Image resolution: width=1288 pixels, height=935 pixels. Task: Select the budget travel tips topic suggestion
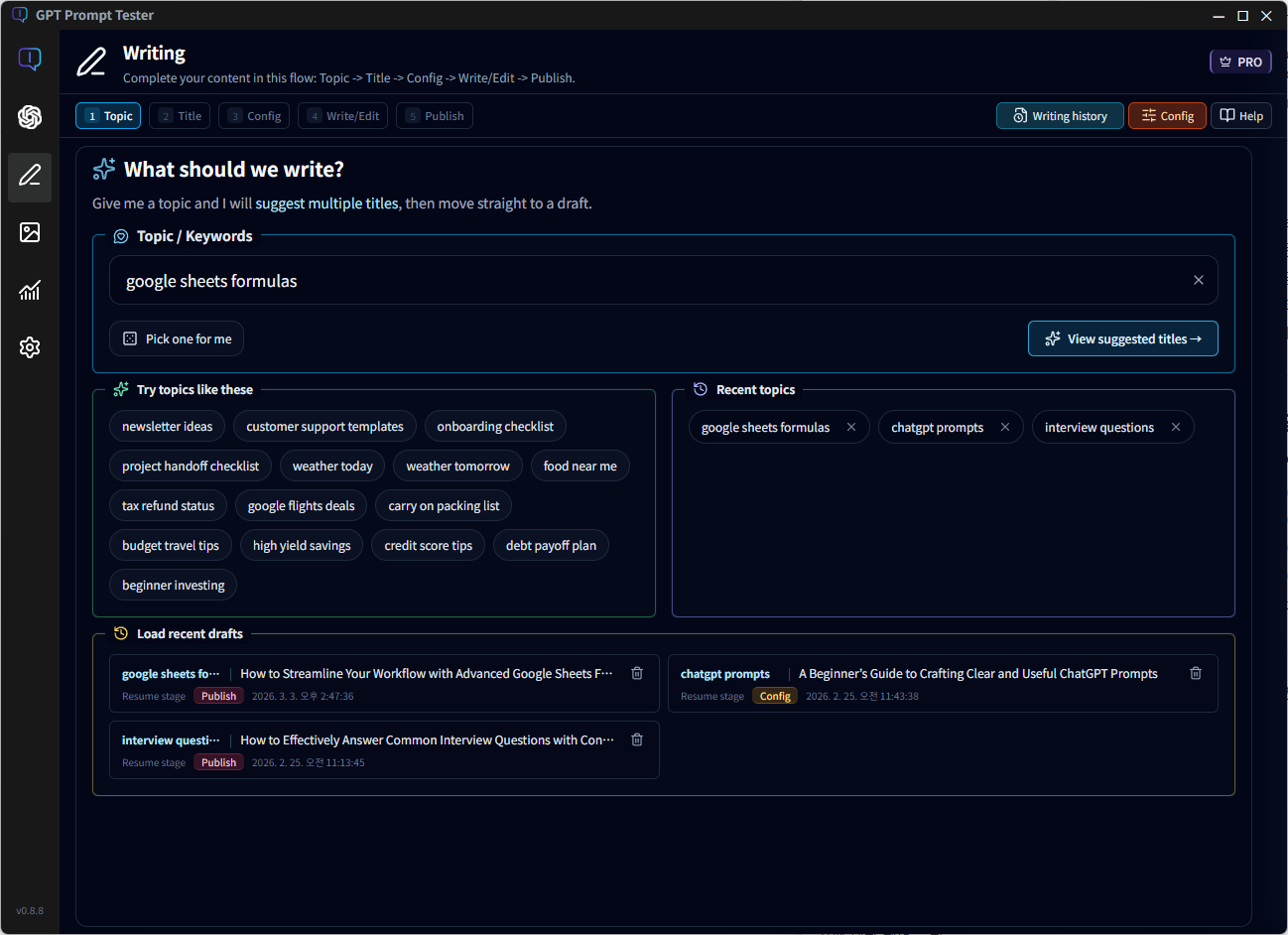(170, 545)
